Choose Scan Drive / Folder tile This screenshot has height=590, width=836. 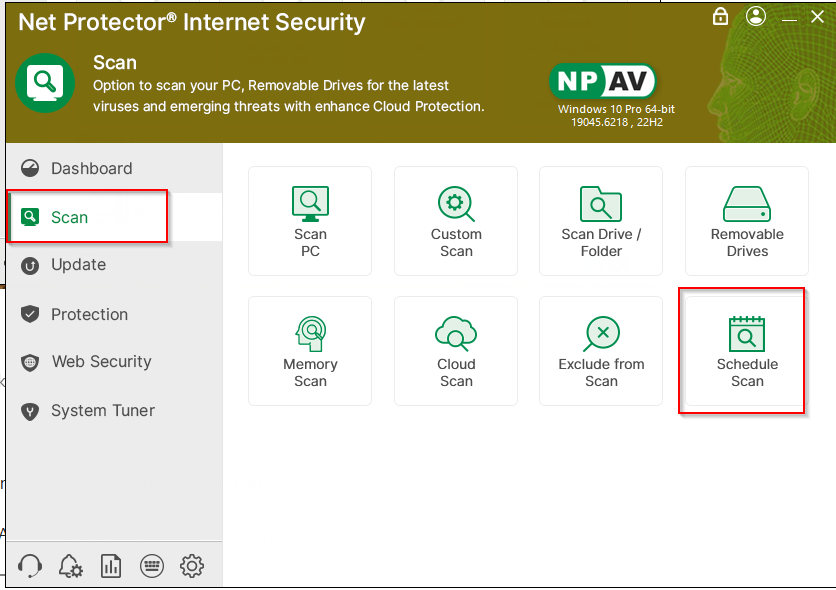601,221
